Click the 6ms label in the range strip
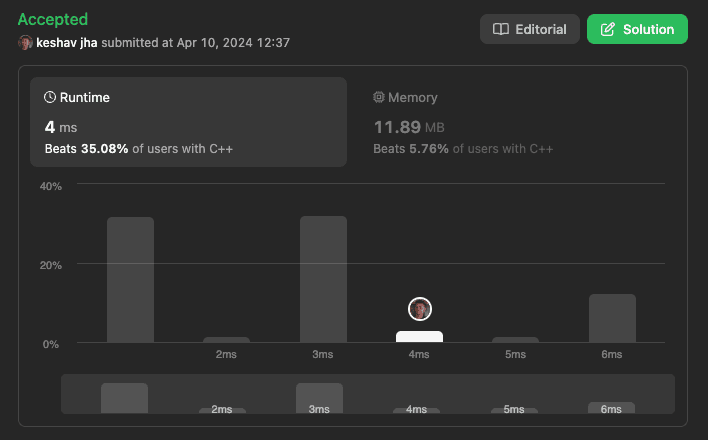The height and width of the screenshot is (440, 708). pos(611,409)
